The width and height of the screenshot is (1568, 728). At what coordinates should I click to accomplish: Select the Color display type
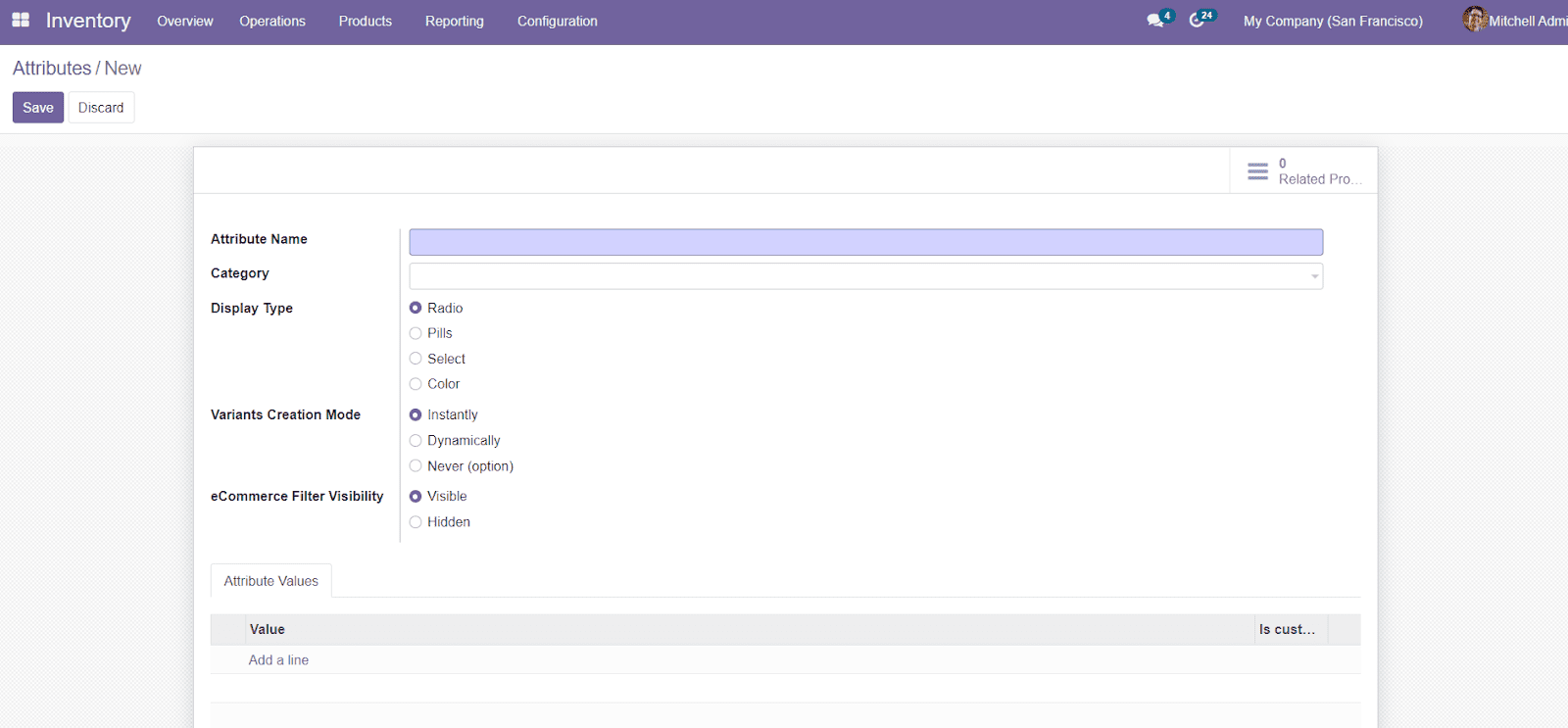pyautogui.click(x=416, y=384)
